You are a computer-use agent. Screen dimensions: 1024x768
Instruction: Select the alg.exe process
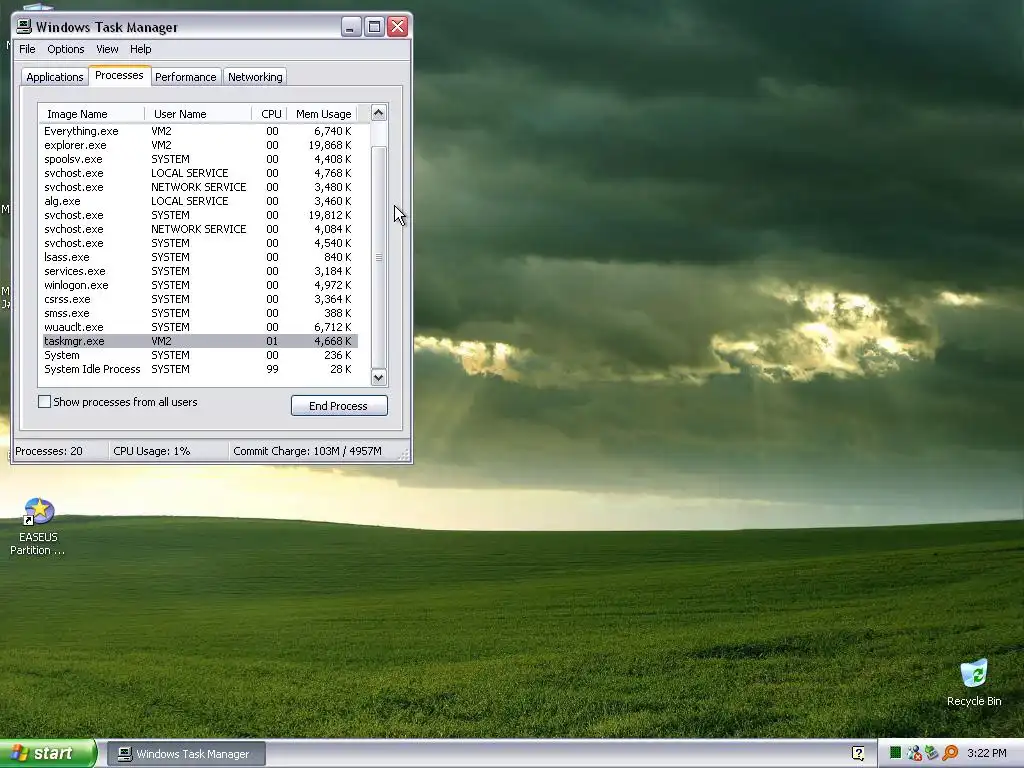coord(200,201)
